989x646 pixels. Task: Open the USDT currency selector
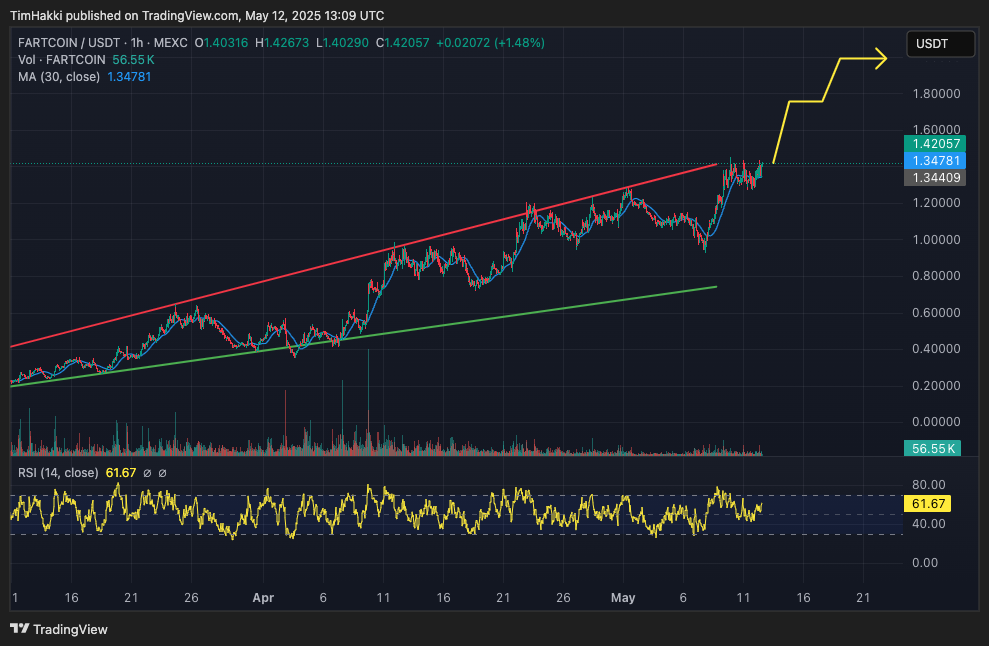tap(940, 44)
